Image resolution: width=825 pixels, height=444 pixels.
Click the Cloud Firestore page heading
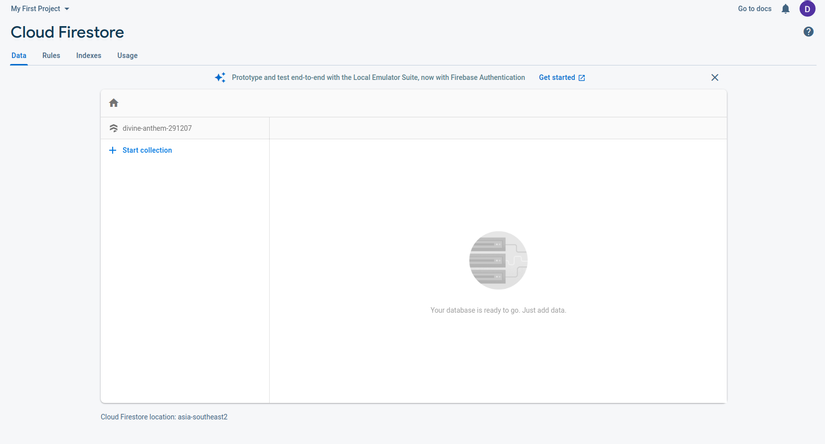(67, 33)
